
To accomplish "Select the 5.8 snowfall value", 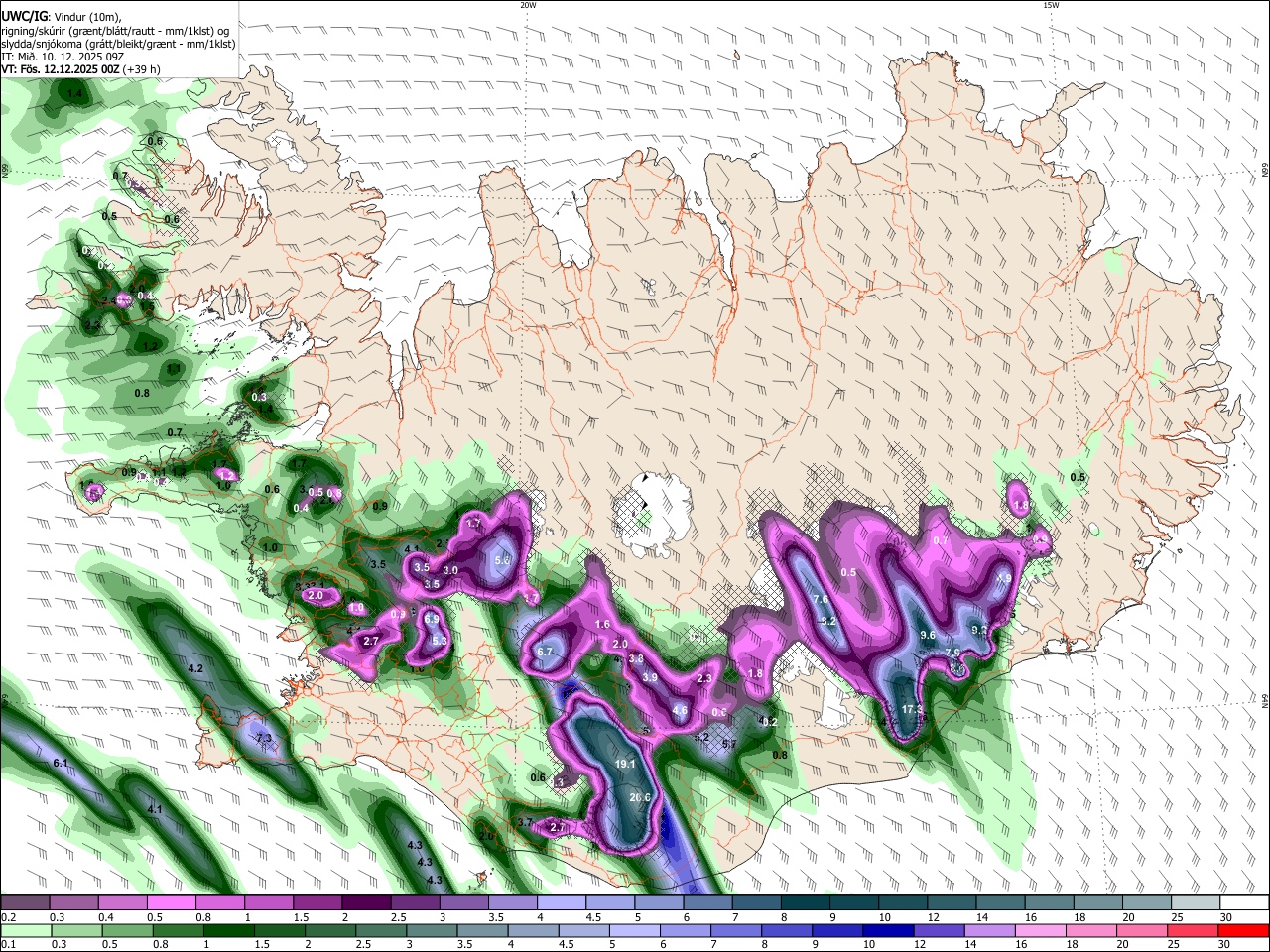I will click(x=502, y=560).
